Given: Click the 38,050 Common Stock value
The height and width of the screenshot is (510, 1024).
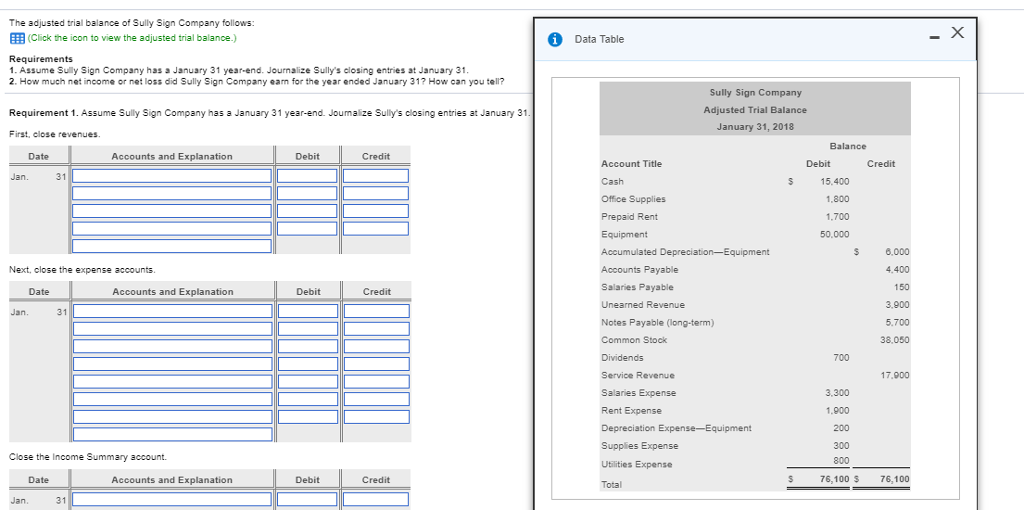Looking at the screenshot, I should coord(895,340).
